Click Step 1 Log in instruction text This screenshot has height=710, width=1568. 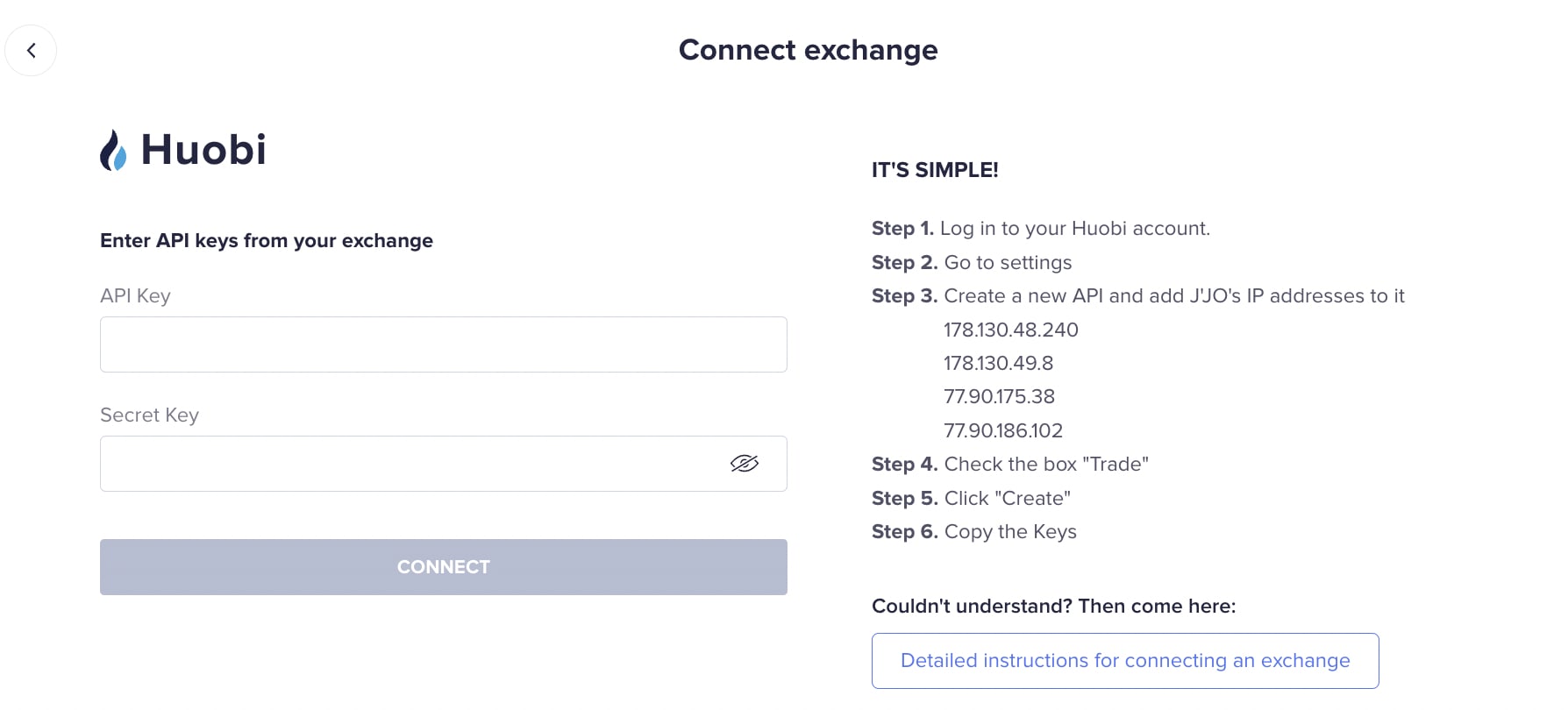pos(1041,229)
